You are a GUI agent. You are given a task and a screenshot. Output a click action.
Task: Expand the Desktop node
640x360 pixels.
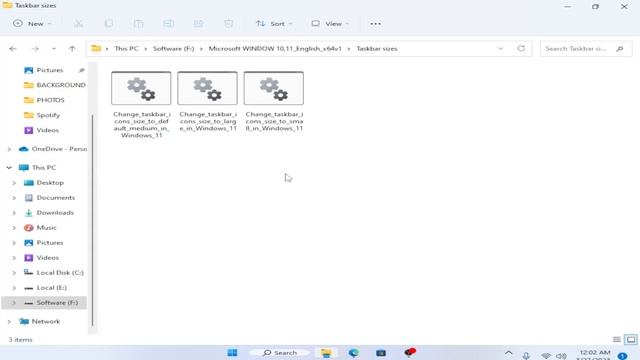14,183
